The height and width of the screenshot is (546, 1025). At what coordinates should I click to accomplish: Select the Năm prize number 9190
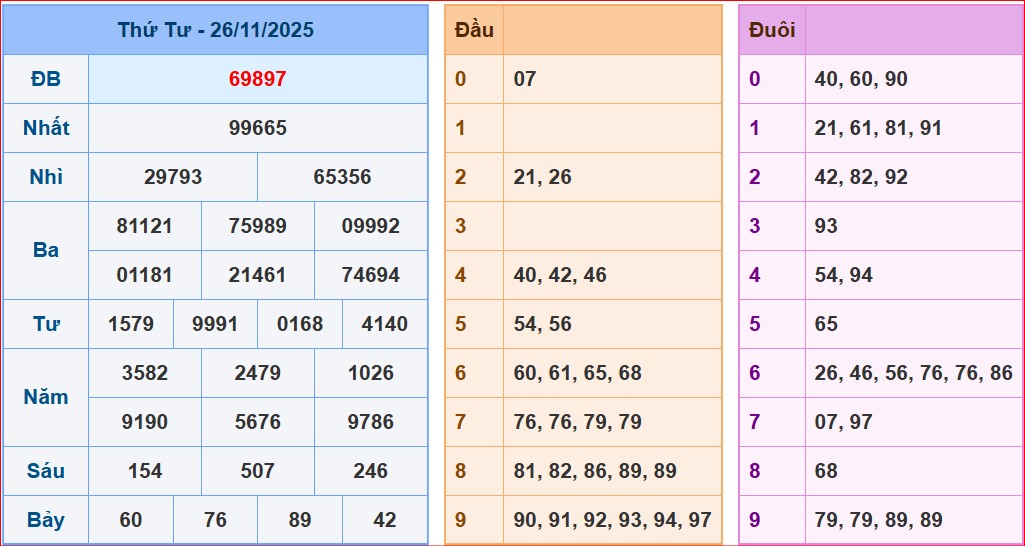[144, 422]
